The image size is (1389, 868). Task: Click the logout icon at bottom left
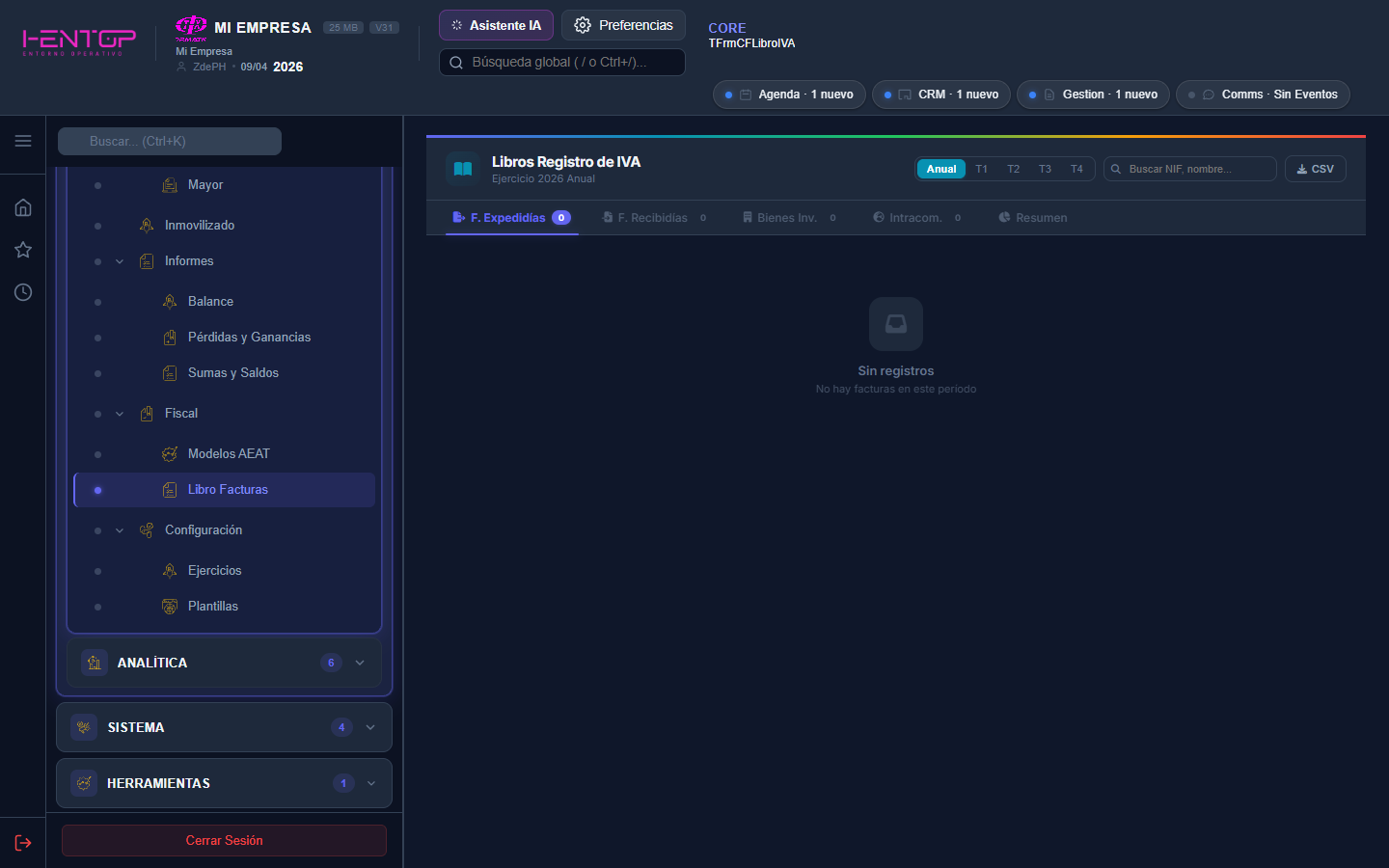click(23, 843)
